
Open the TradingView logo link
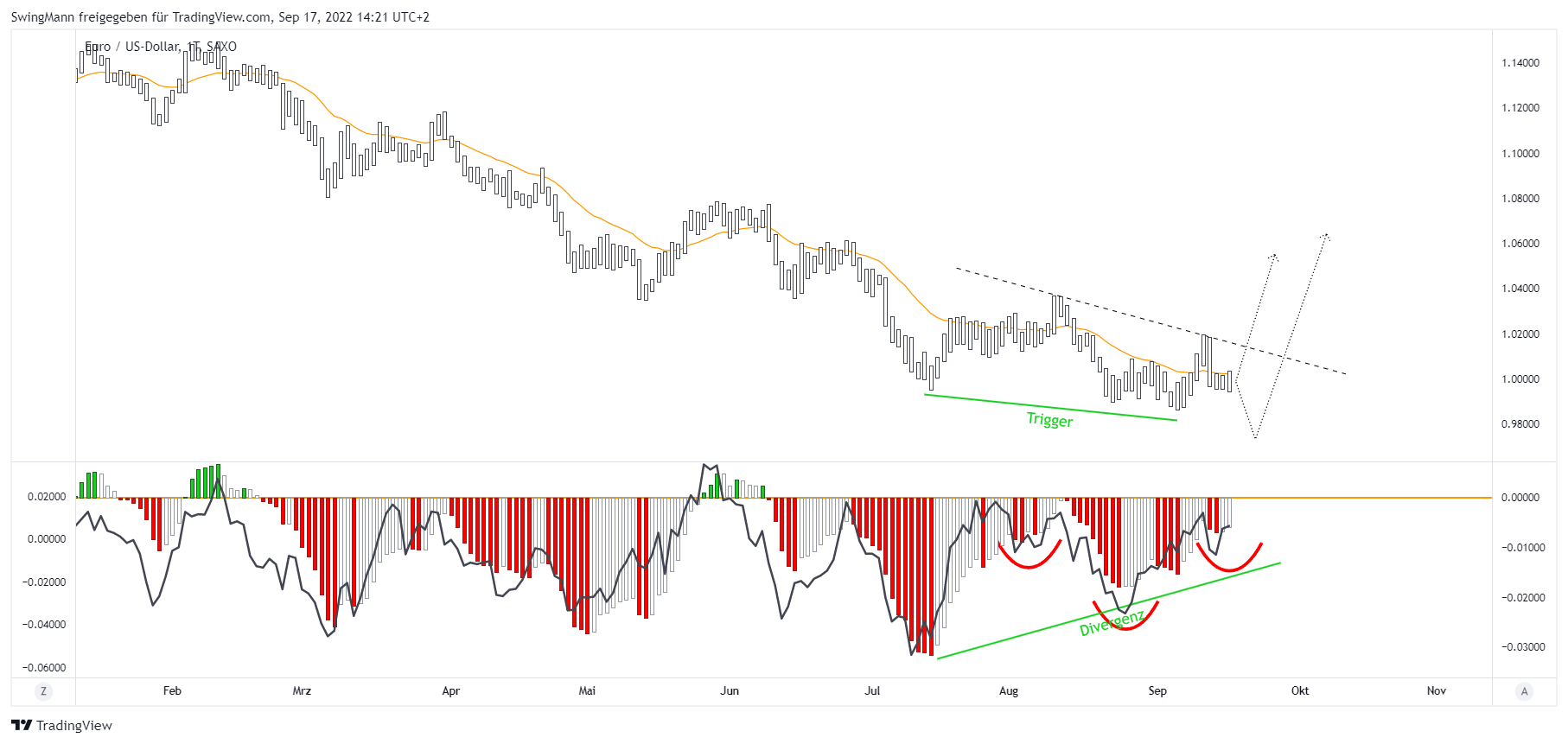pyautogui.click(x=62, y=725)
